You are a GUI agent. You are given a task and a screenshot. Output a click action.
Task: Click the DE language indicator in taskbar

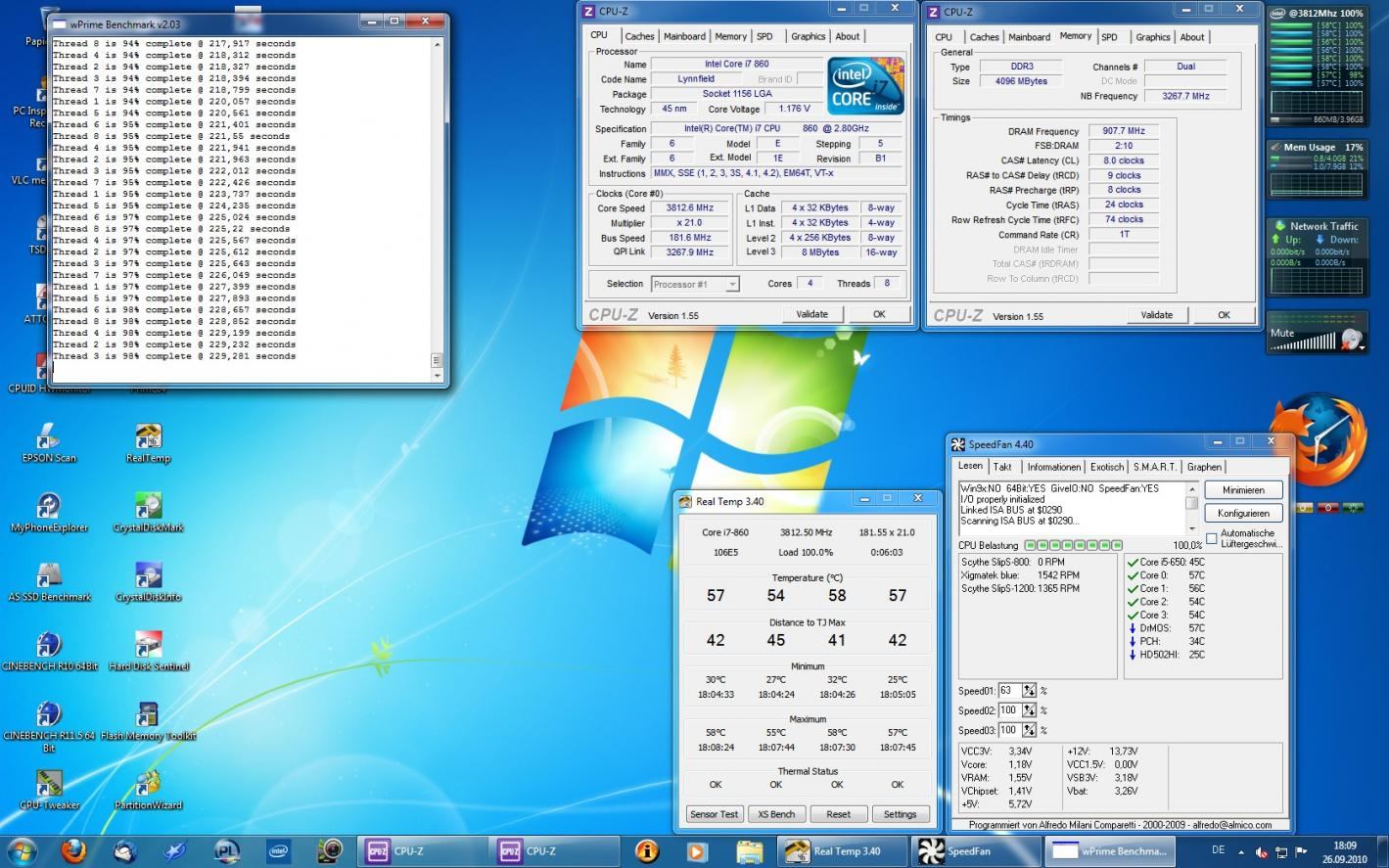(1218, 850)
